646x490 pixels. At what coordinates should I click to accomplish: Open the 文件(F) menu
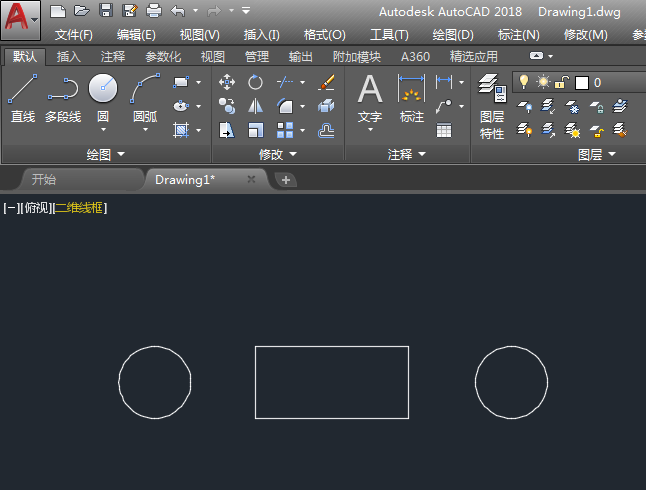point(74,35)
